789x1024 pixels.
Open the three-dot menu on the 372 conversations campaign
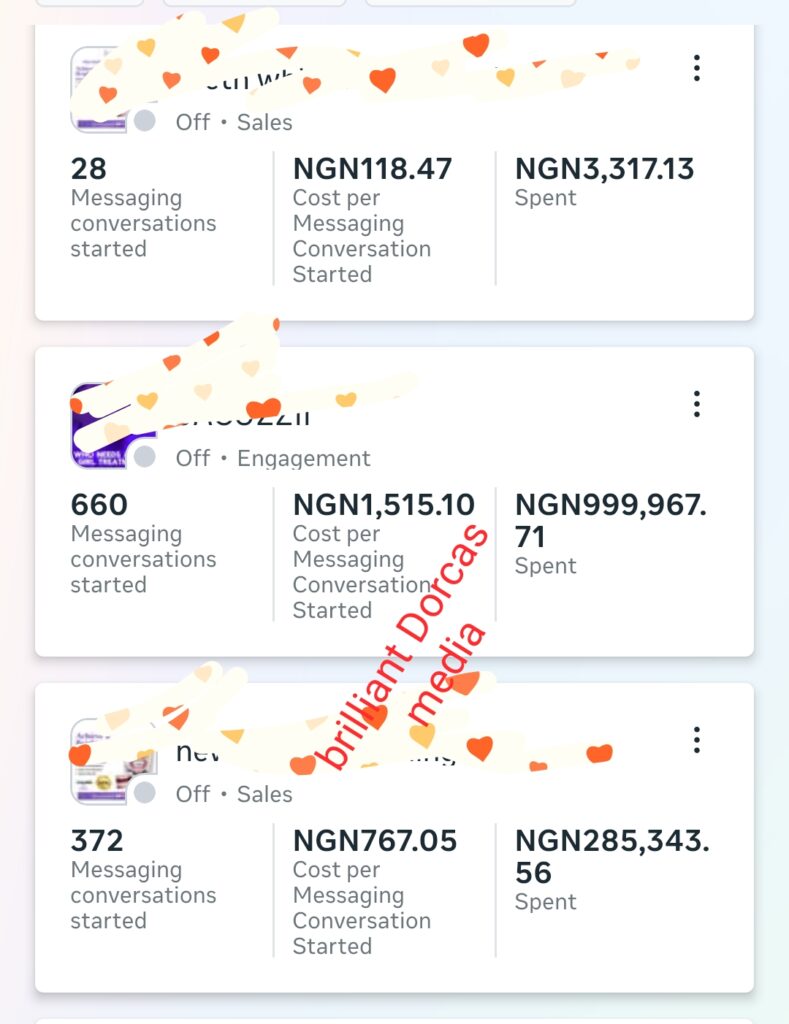click(x=697, y=740)
